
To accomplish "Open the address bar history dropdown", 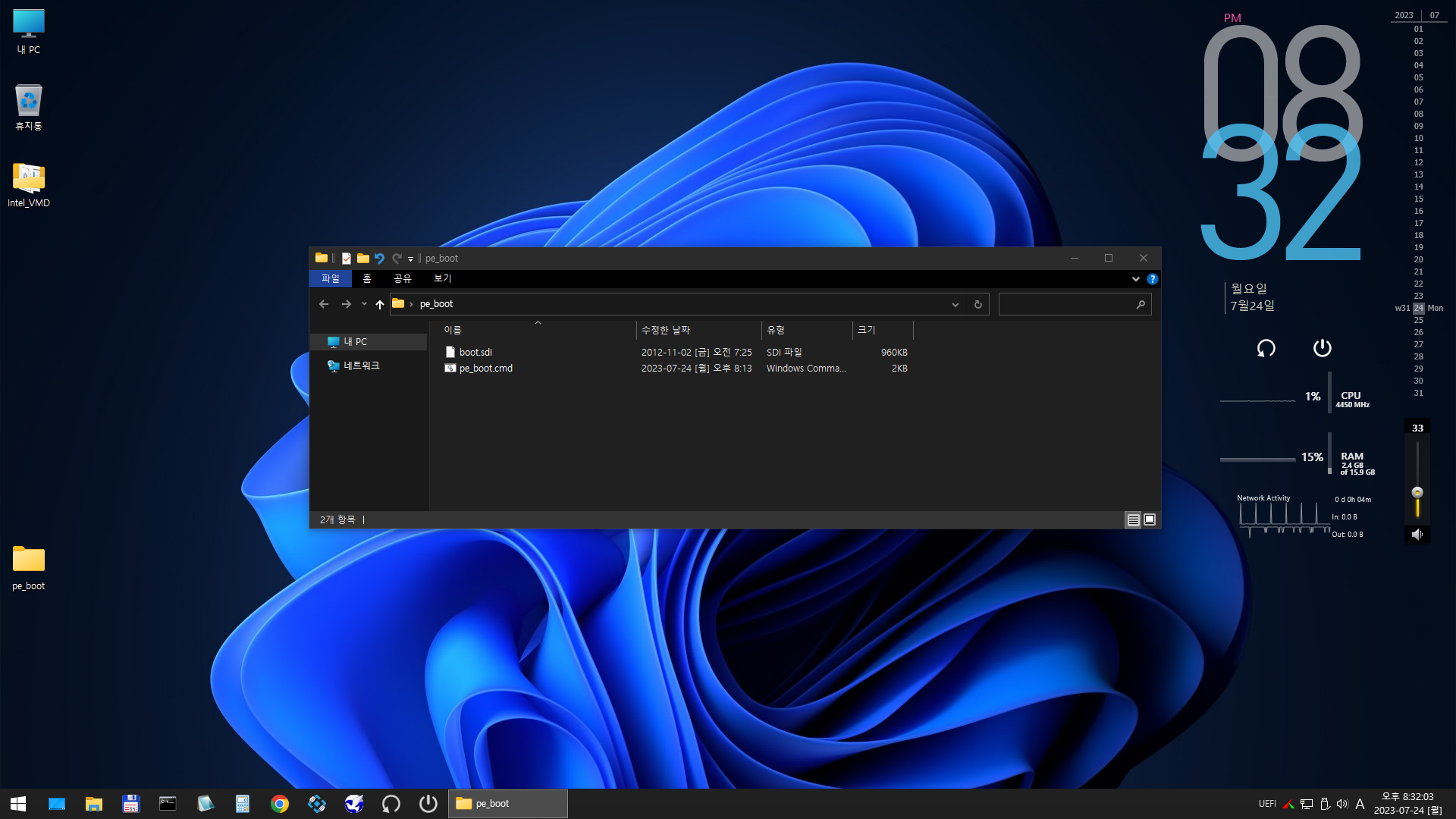I will point(955,304).
